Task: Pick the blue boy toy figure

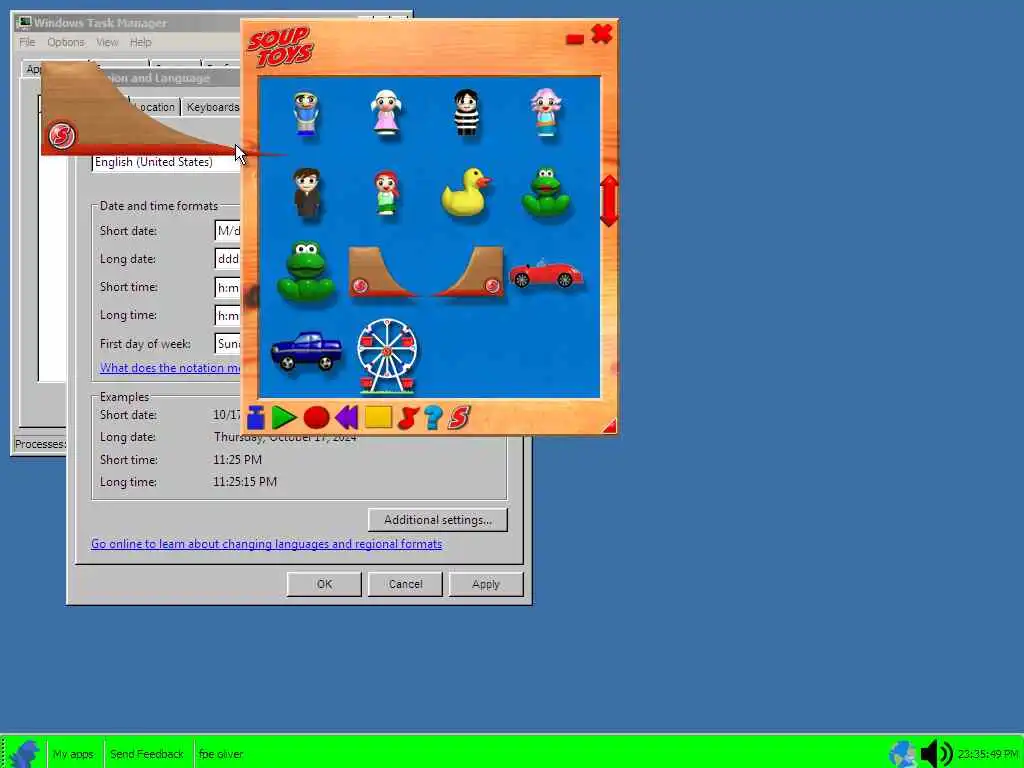Action: tap(306, 114)
